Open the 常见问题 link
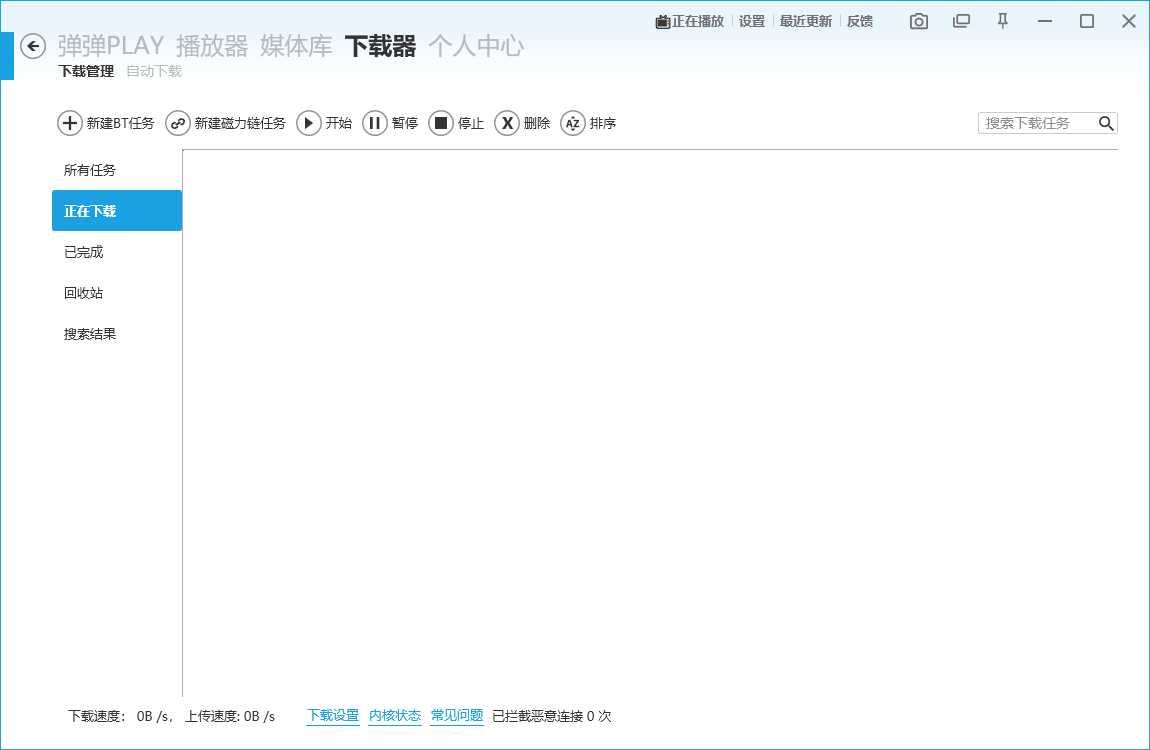 457,716
